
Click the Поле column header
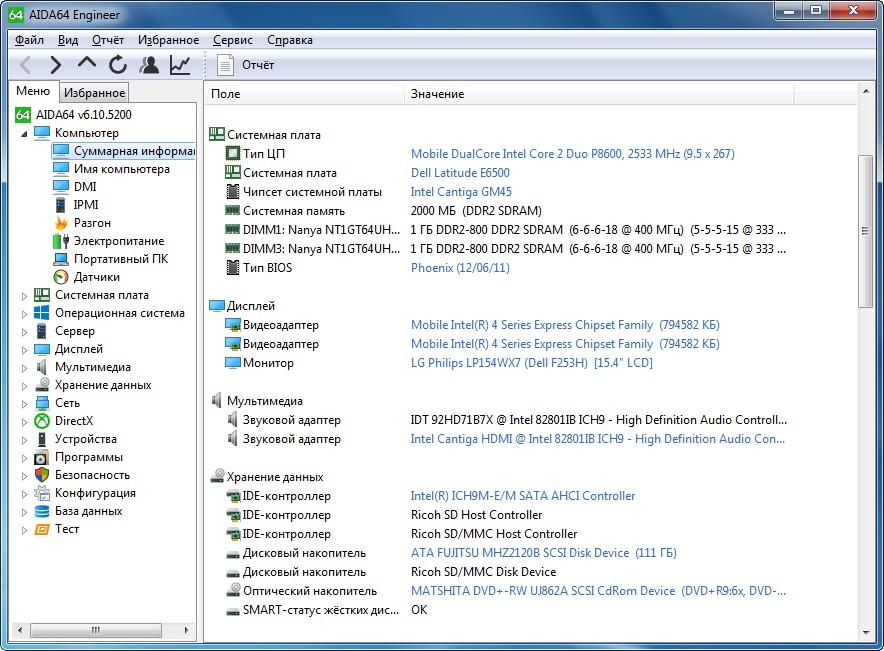304,94
